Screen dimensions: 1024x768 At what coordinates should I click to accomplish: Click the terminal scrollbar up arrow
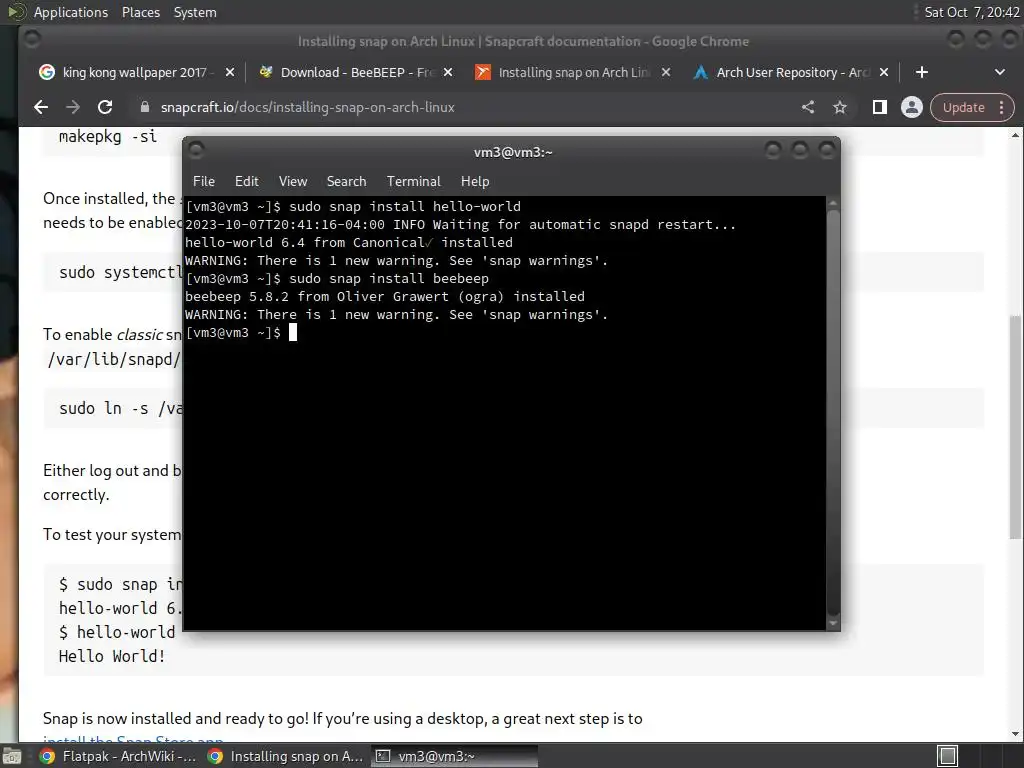tap(833, 203)
